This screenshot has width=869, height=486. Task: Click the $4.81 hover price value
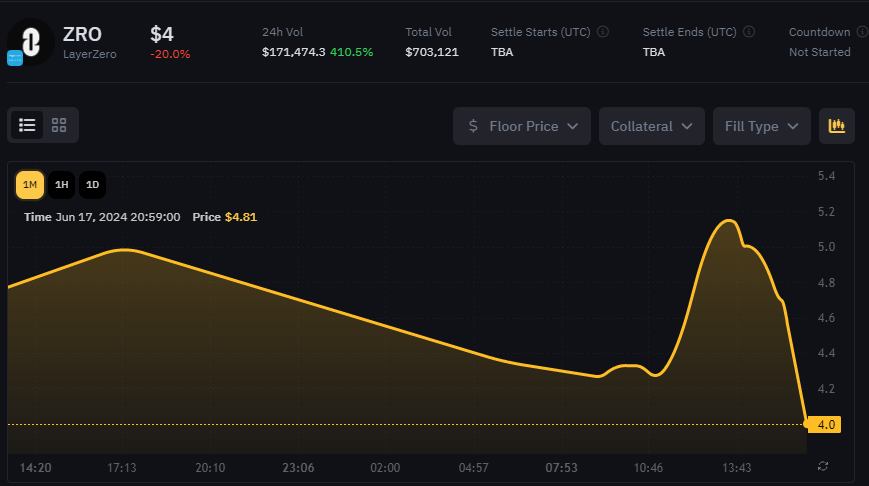click(x=241, y=217)
